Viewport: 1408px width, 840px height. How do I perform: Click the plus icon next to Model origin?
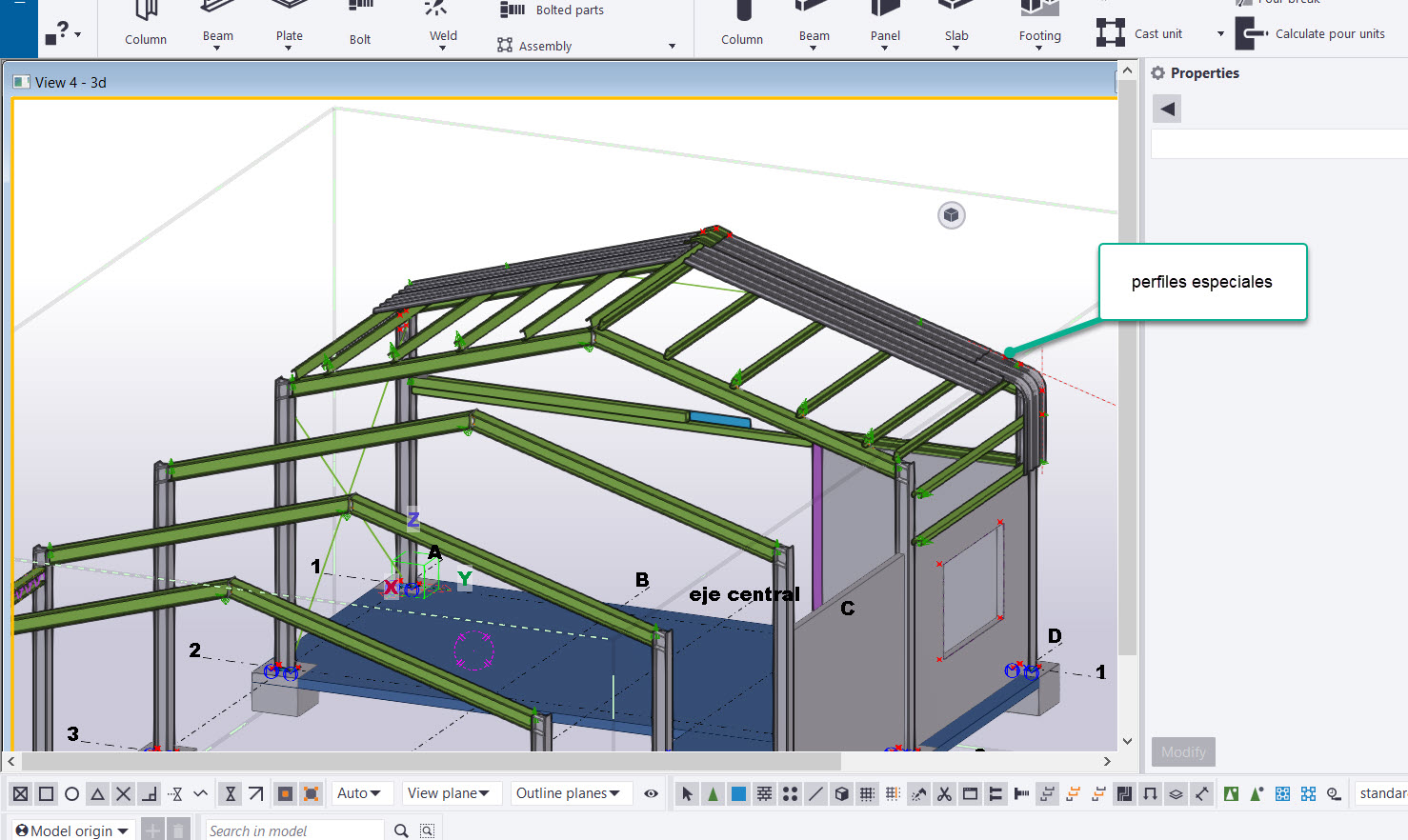click(x=152, y=830)
